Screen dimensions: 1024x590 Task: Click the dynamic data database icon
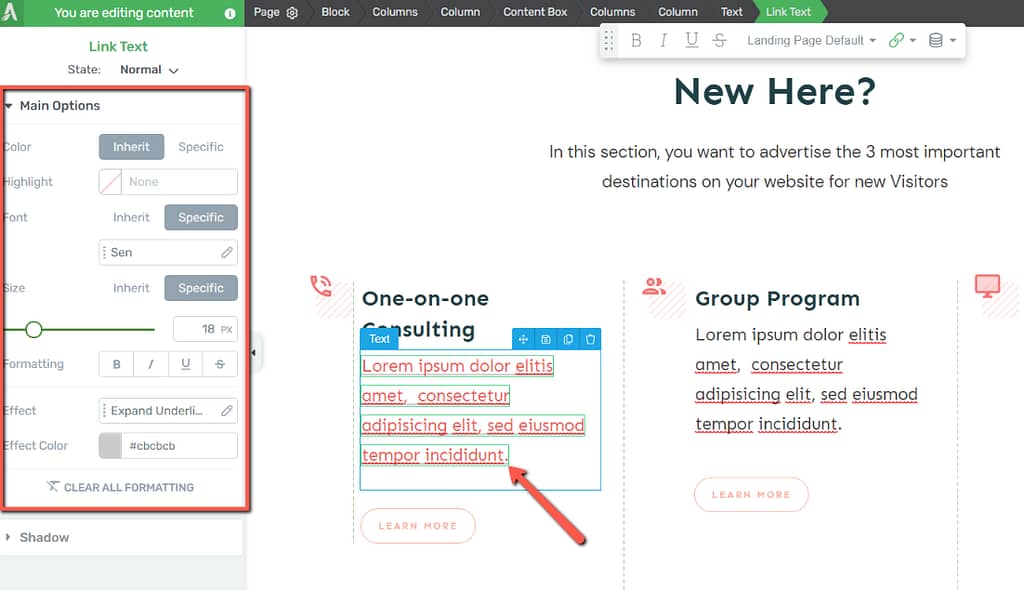click(x=936, y=41)
